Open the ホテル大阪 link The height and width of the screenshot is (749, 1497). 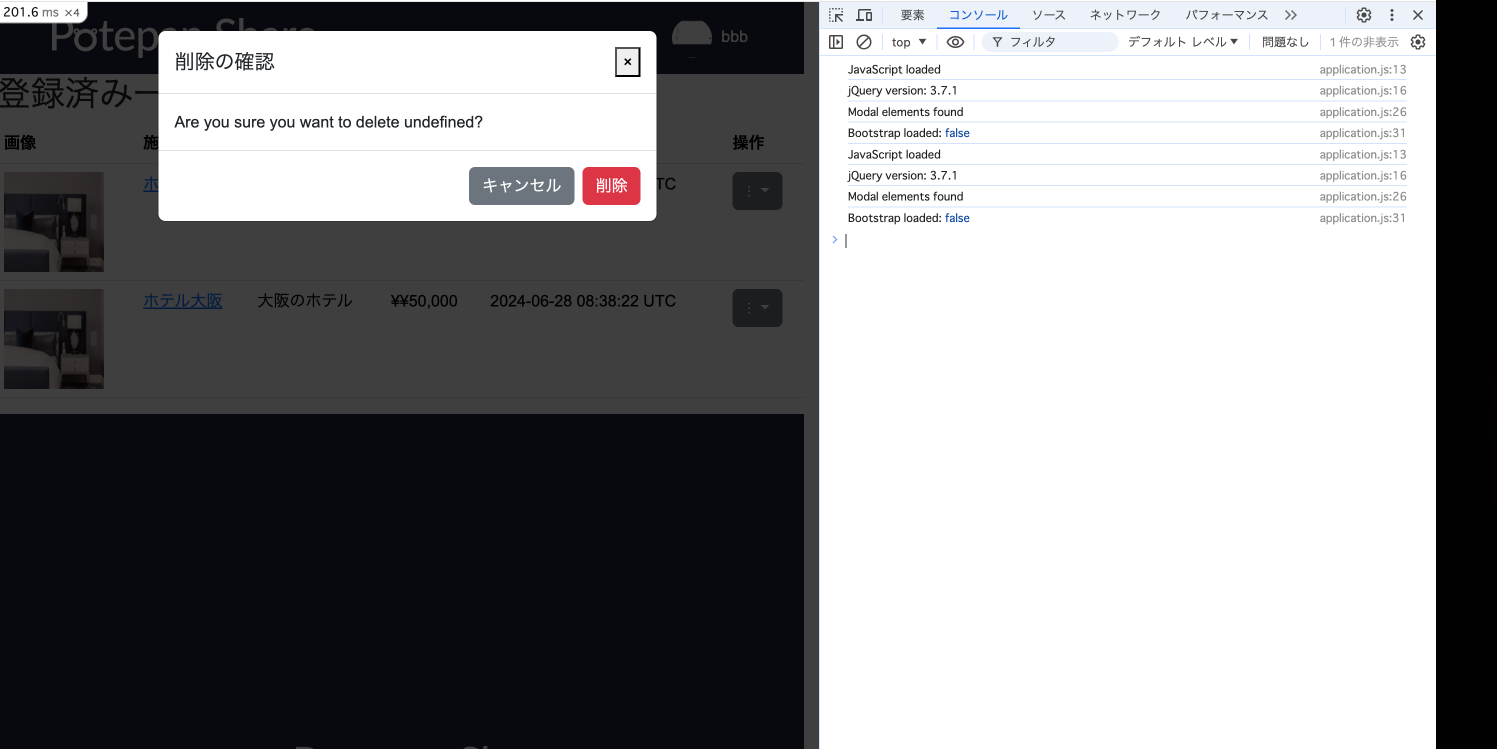tap(183, 300)
